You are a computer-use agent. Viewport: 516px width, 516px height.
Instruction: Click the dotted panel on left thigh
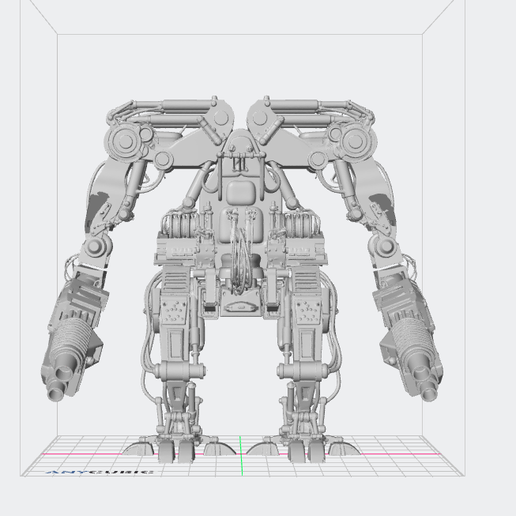tap(175, 311)
